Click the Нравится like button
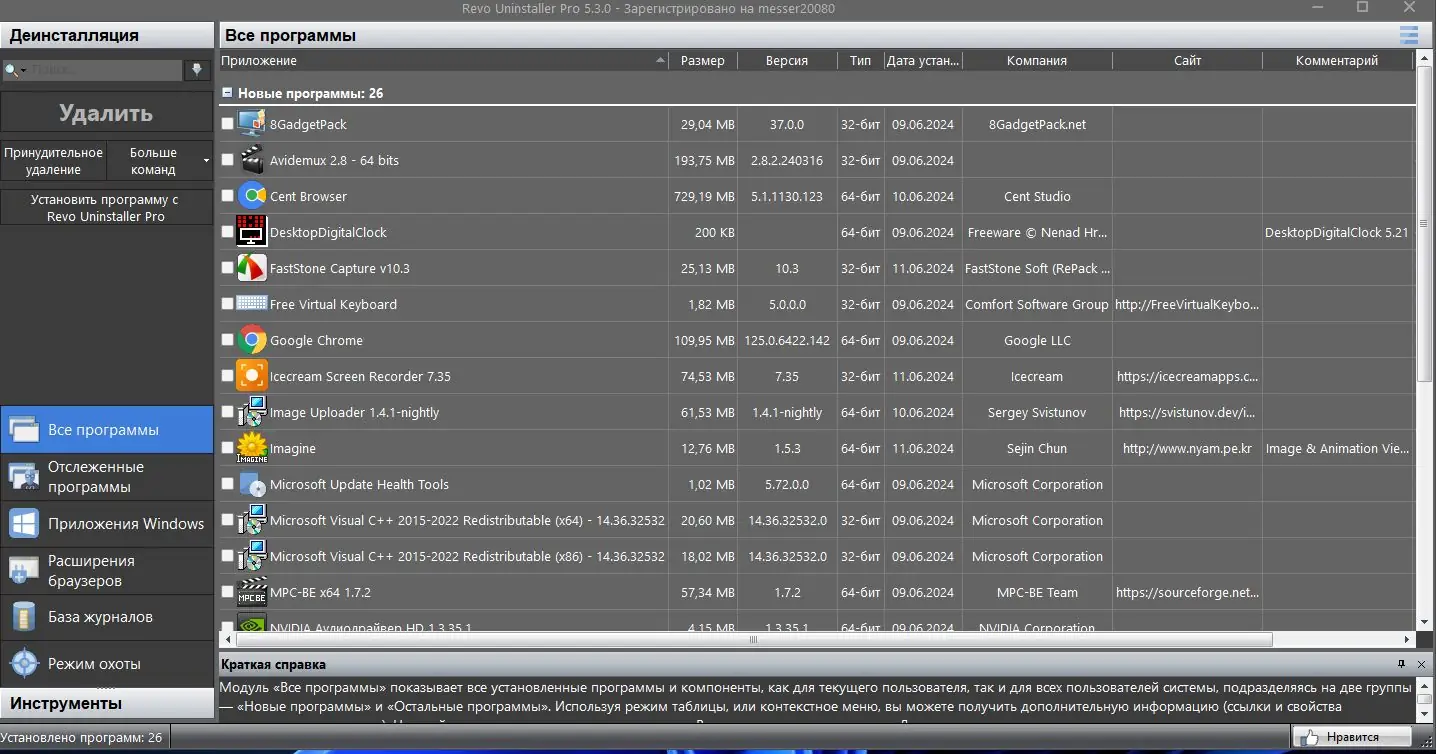 [x=1351, y=737]
